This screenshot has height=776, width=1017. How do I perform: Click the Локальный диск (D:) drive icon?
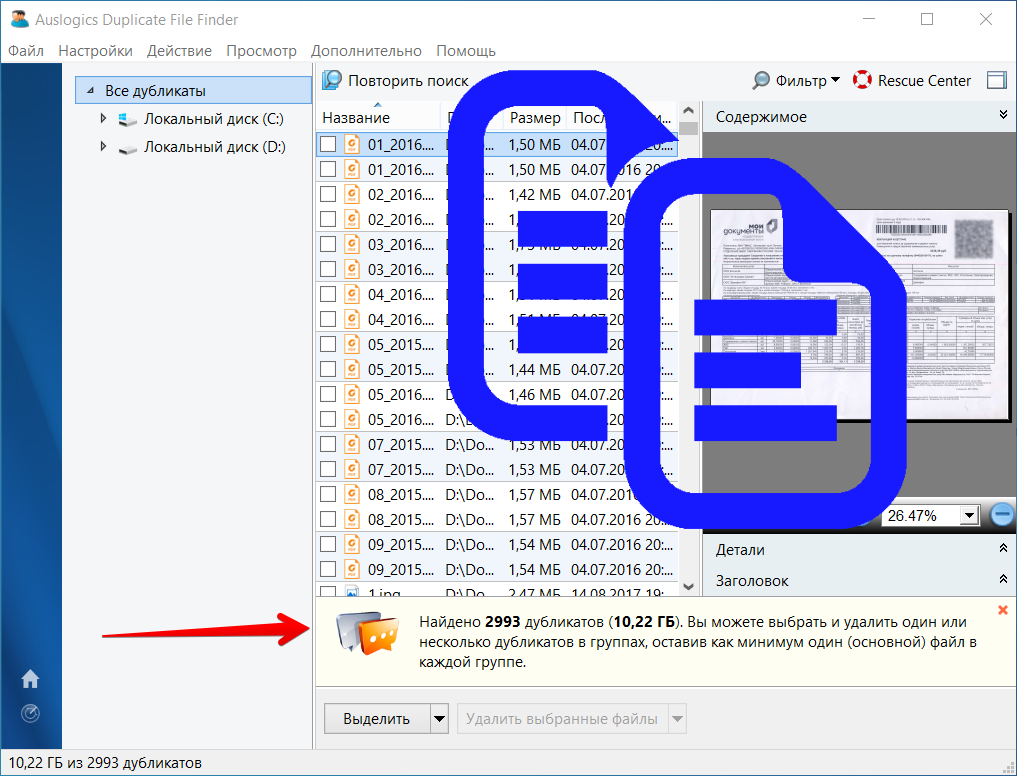pyautogui.click(x=128, y=149)
